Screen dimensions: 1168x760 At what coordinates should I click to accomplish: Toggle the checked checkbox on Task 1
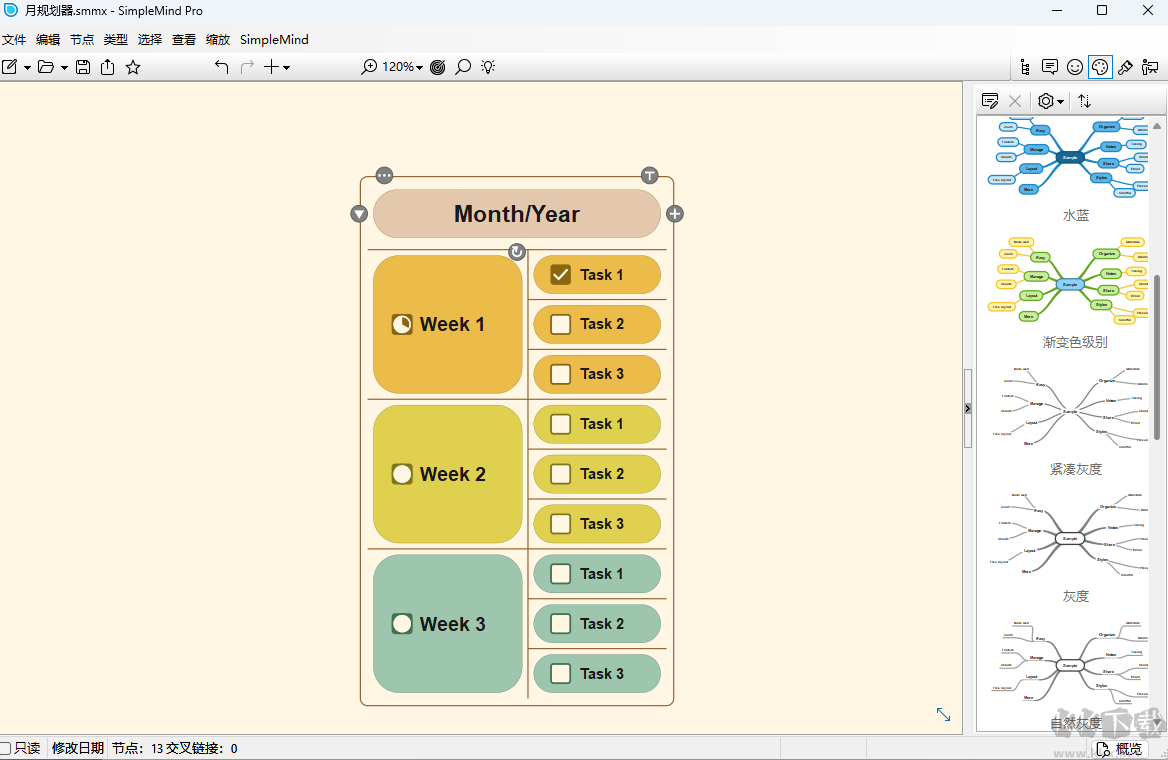(x=560, y=274)
